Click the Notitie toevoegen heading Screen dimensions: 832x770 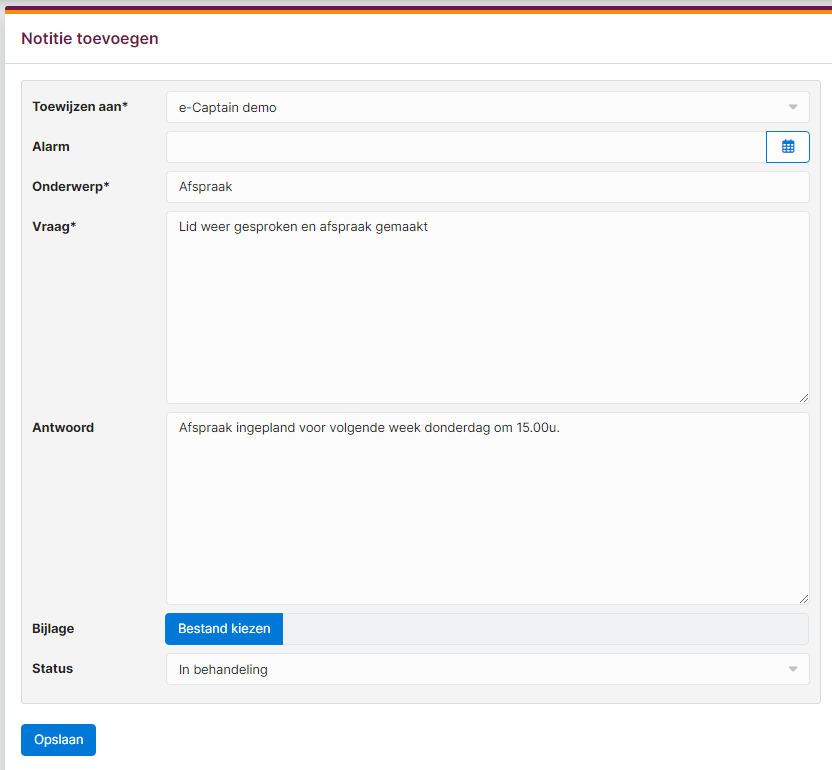coord(90,39)
